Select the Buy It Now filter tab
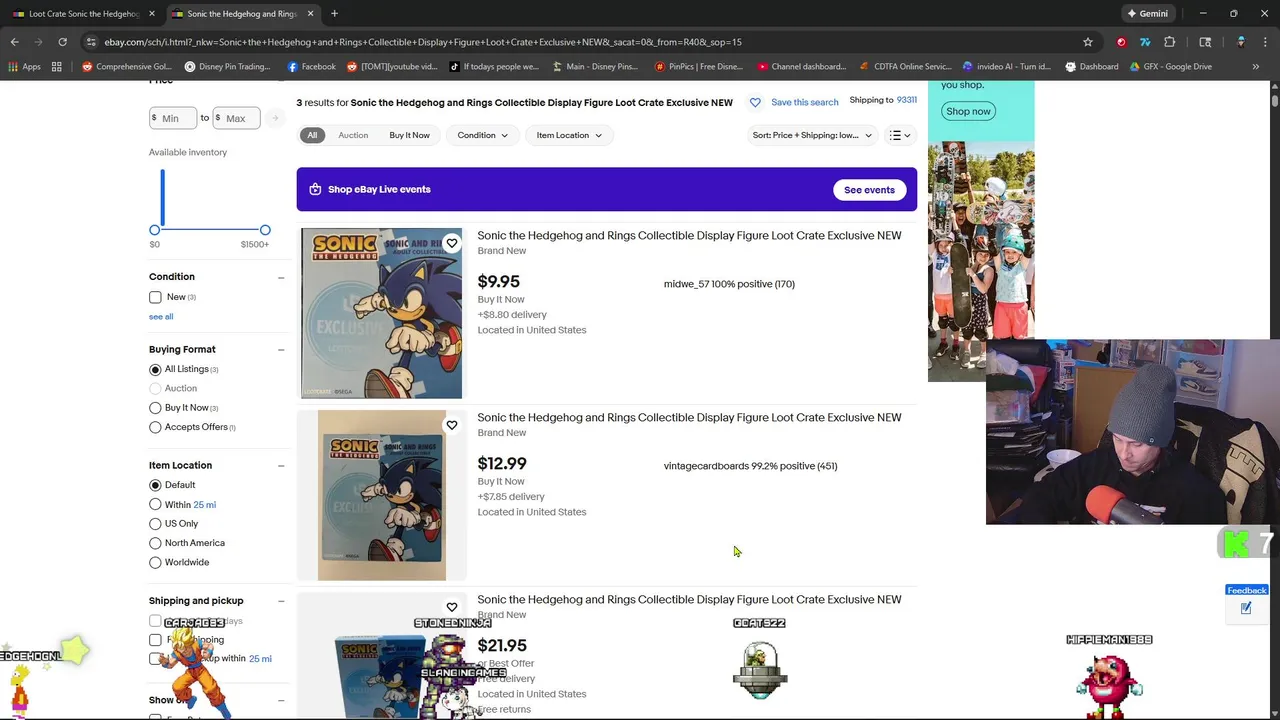1280x720 pixels. point(409,135)
